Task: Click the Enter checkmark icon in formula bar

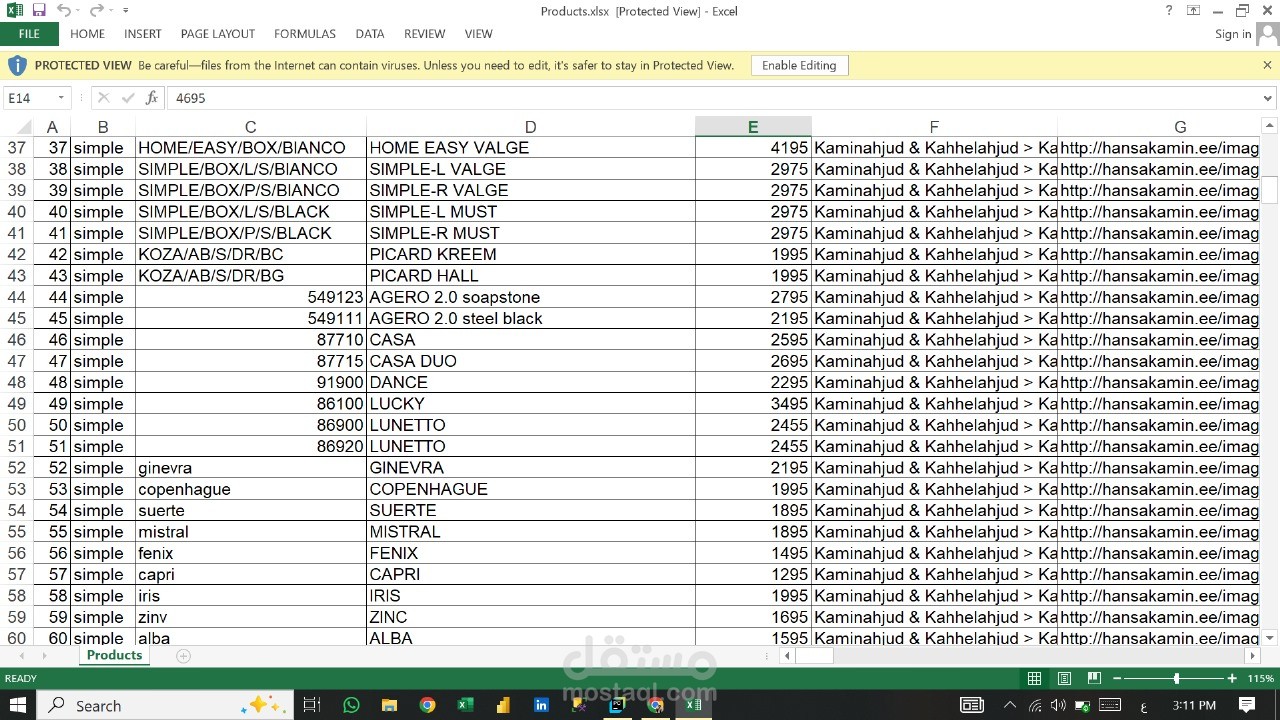Action: click(128, 98)
